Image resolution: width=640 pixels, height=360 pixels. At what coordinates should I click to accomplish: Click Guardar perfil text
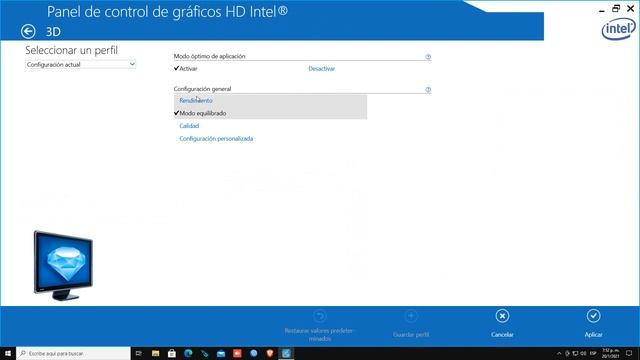[411, 334]
